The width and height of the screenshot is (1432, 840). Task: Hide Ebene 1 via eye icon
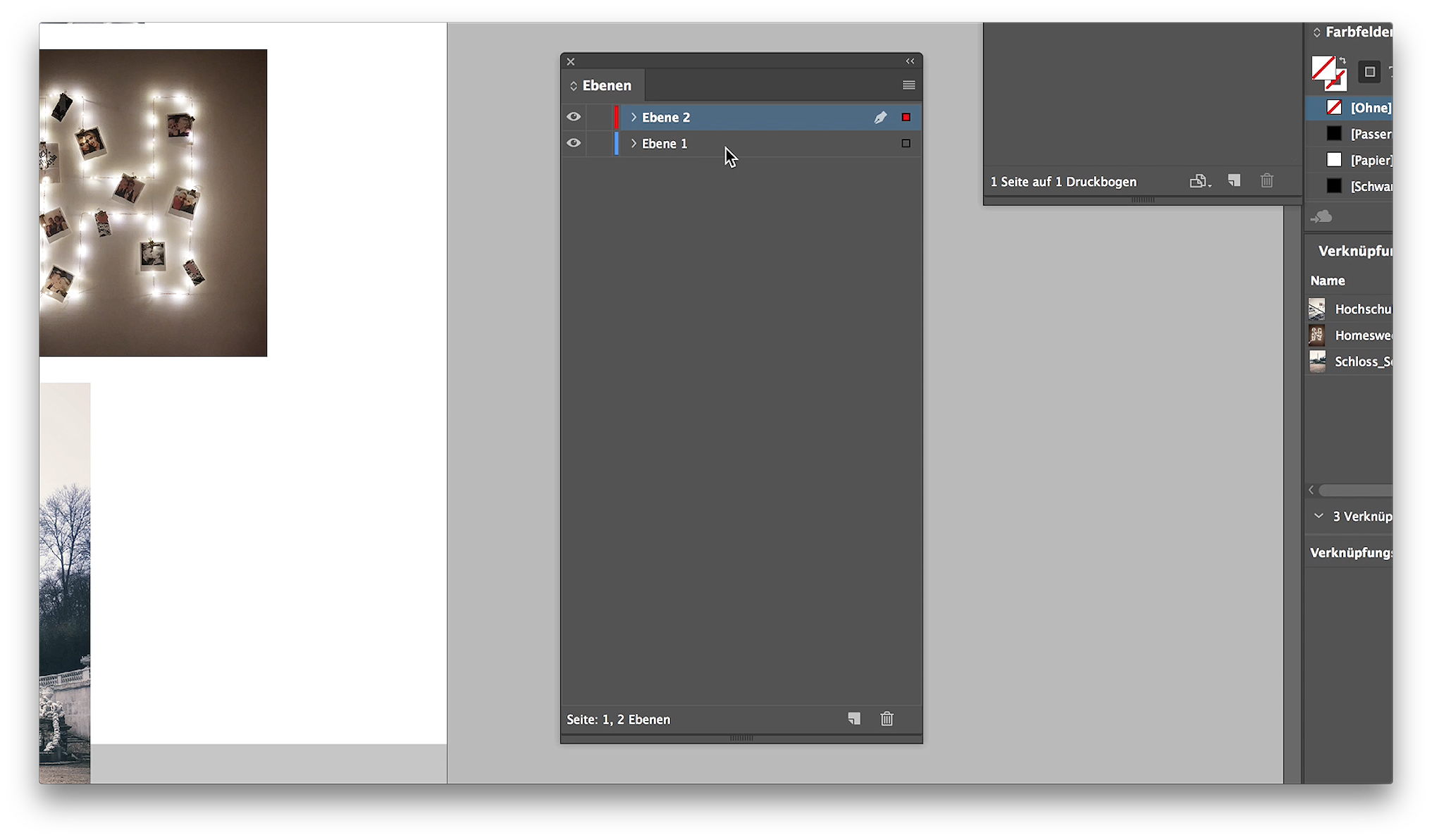coord(574,143)
